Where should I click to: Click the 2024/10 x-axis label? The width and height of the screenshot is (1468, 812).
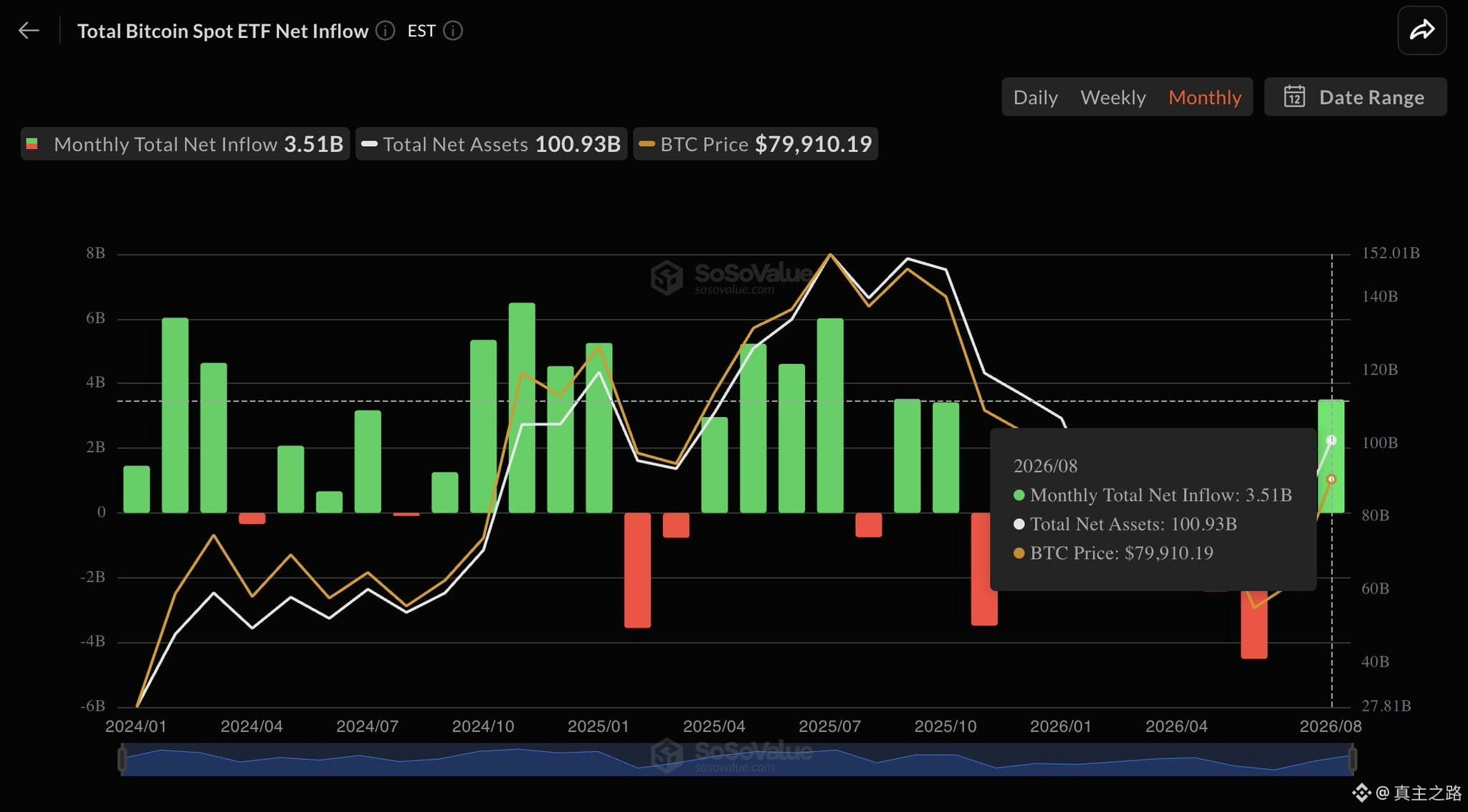click(483, 726)
